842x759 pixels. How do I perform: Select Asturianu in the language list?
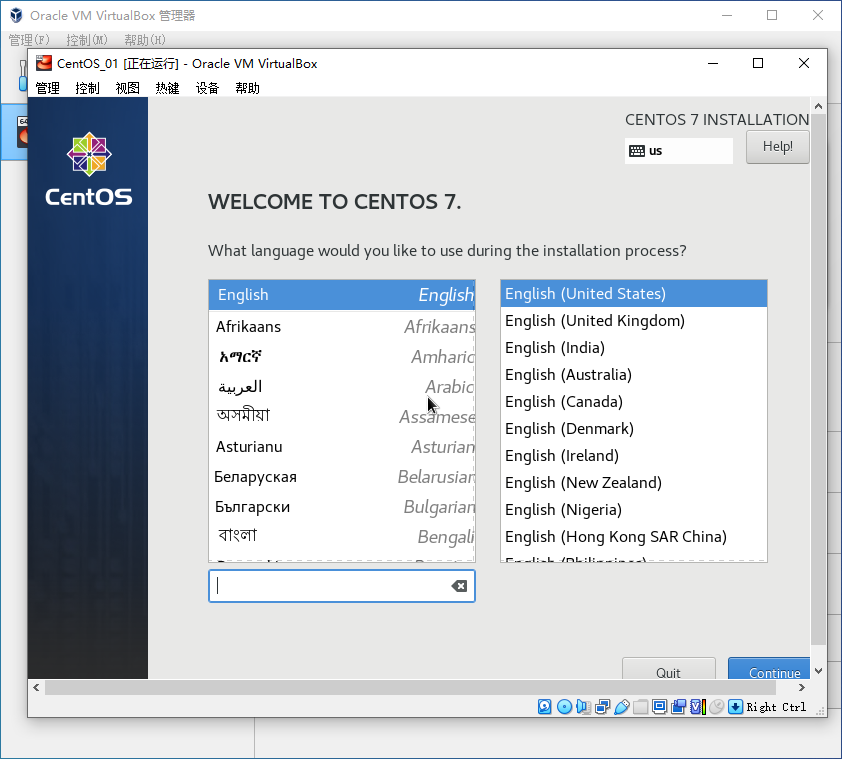tap(342, 446)
